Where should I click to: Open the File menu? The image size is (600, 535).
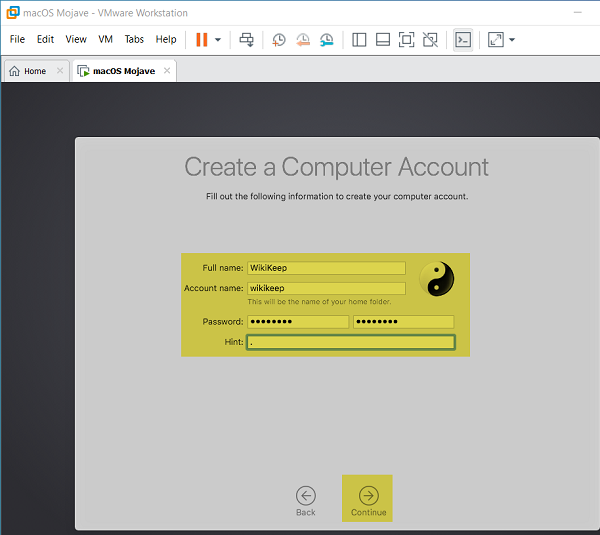pyautogui.click(x=17, y=40)
